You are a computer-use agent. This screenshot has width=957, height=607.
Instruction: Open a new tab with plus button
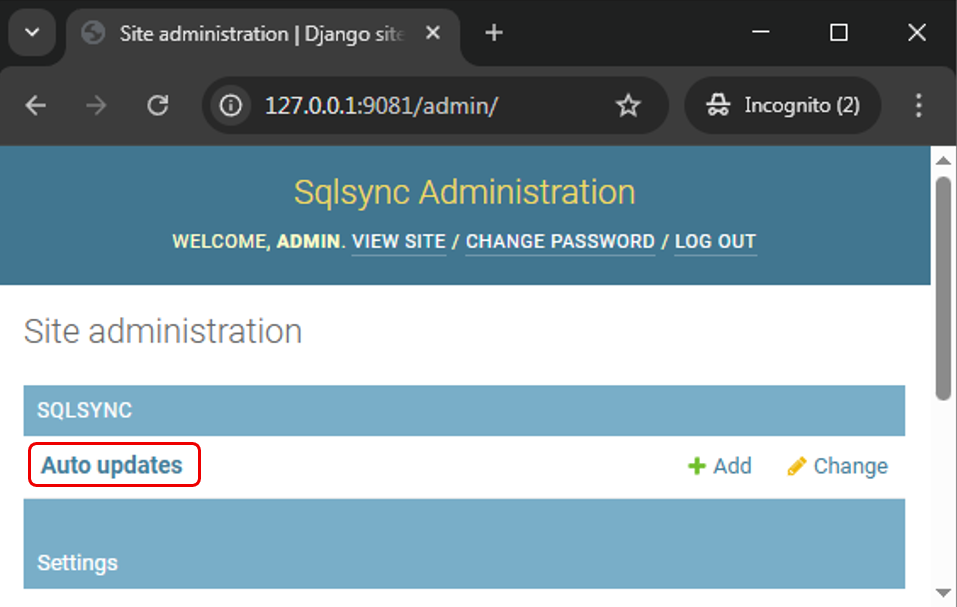click(x=493, y=33)
